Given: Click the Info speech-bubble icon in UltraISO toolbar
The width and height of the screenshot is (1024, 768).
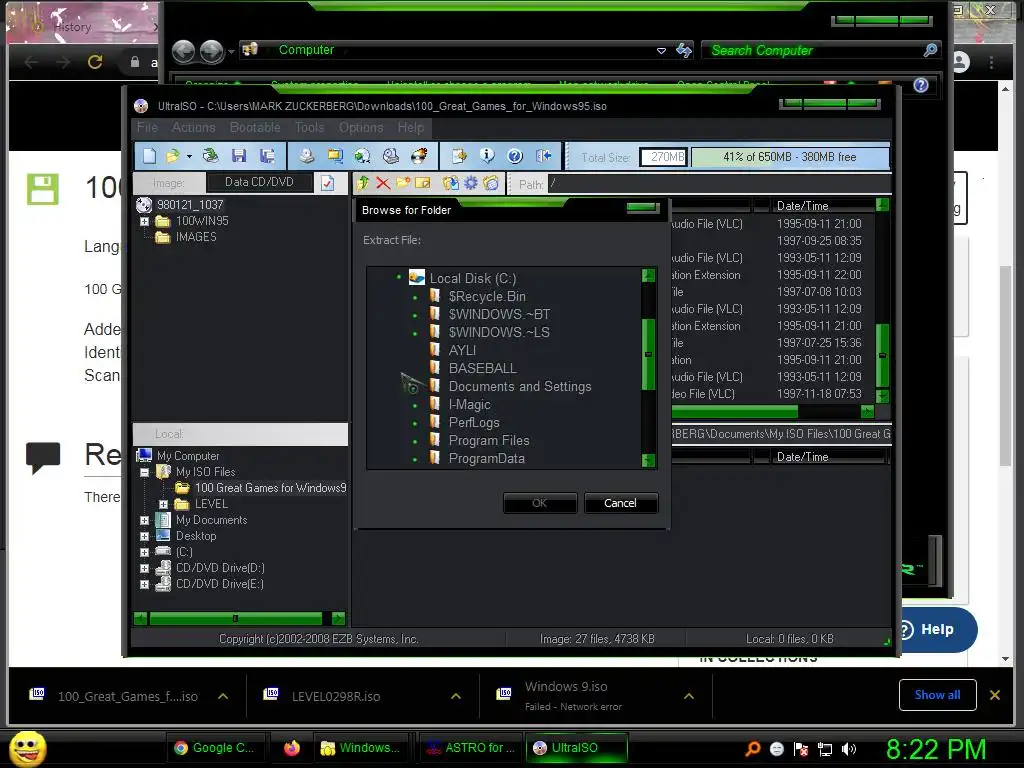Looking at the screenshot, I should (x=487, y=156).
